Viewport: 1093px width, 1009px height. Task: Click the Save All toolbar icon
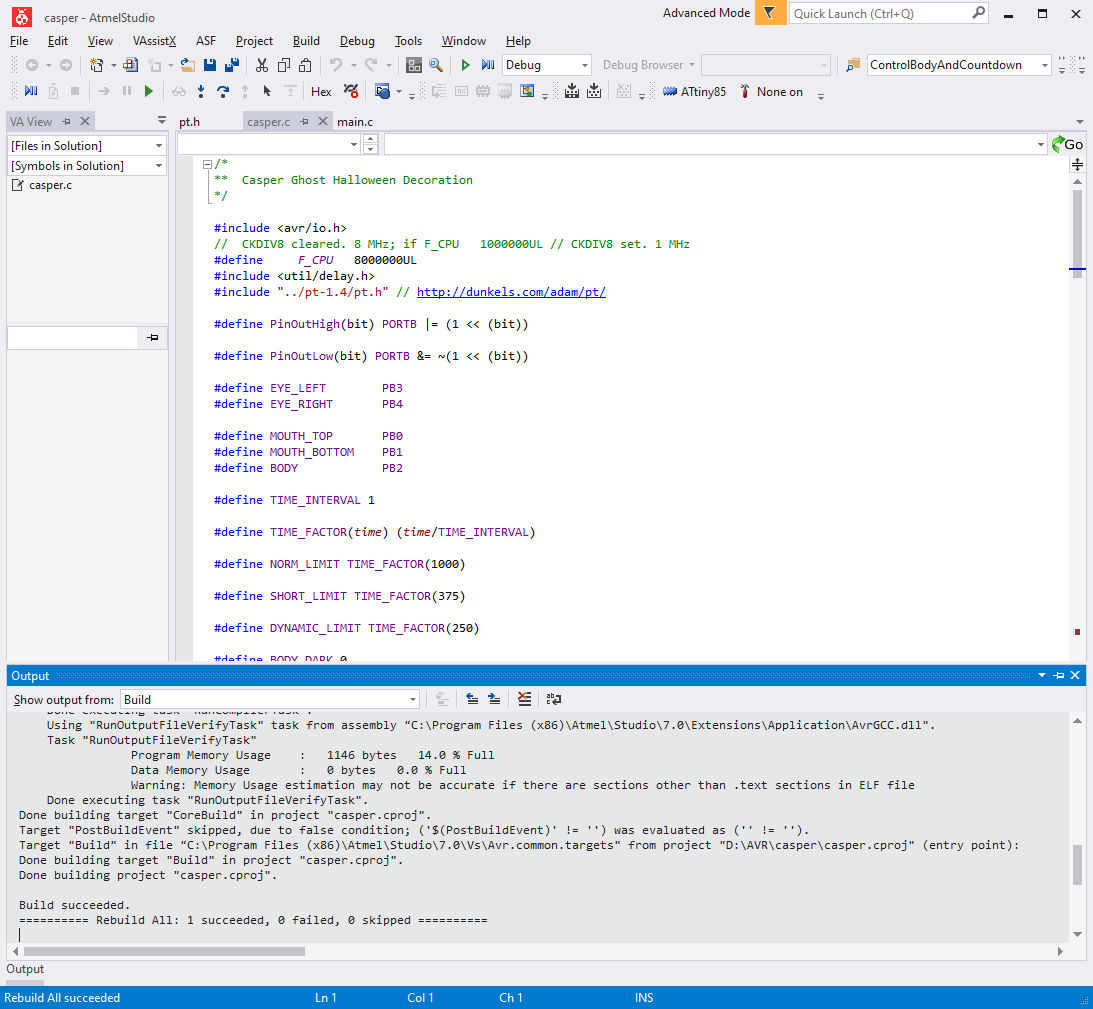pyautogui.click(x=232, y=65)
